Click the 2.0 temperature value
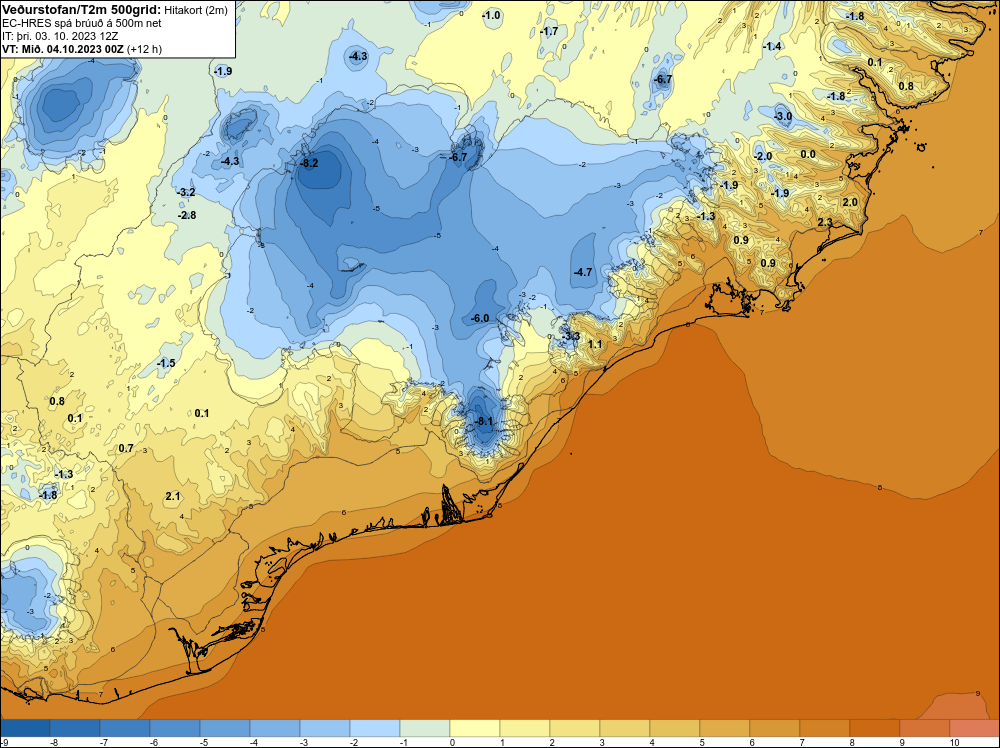 click(x=849, y=202)
